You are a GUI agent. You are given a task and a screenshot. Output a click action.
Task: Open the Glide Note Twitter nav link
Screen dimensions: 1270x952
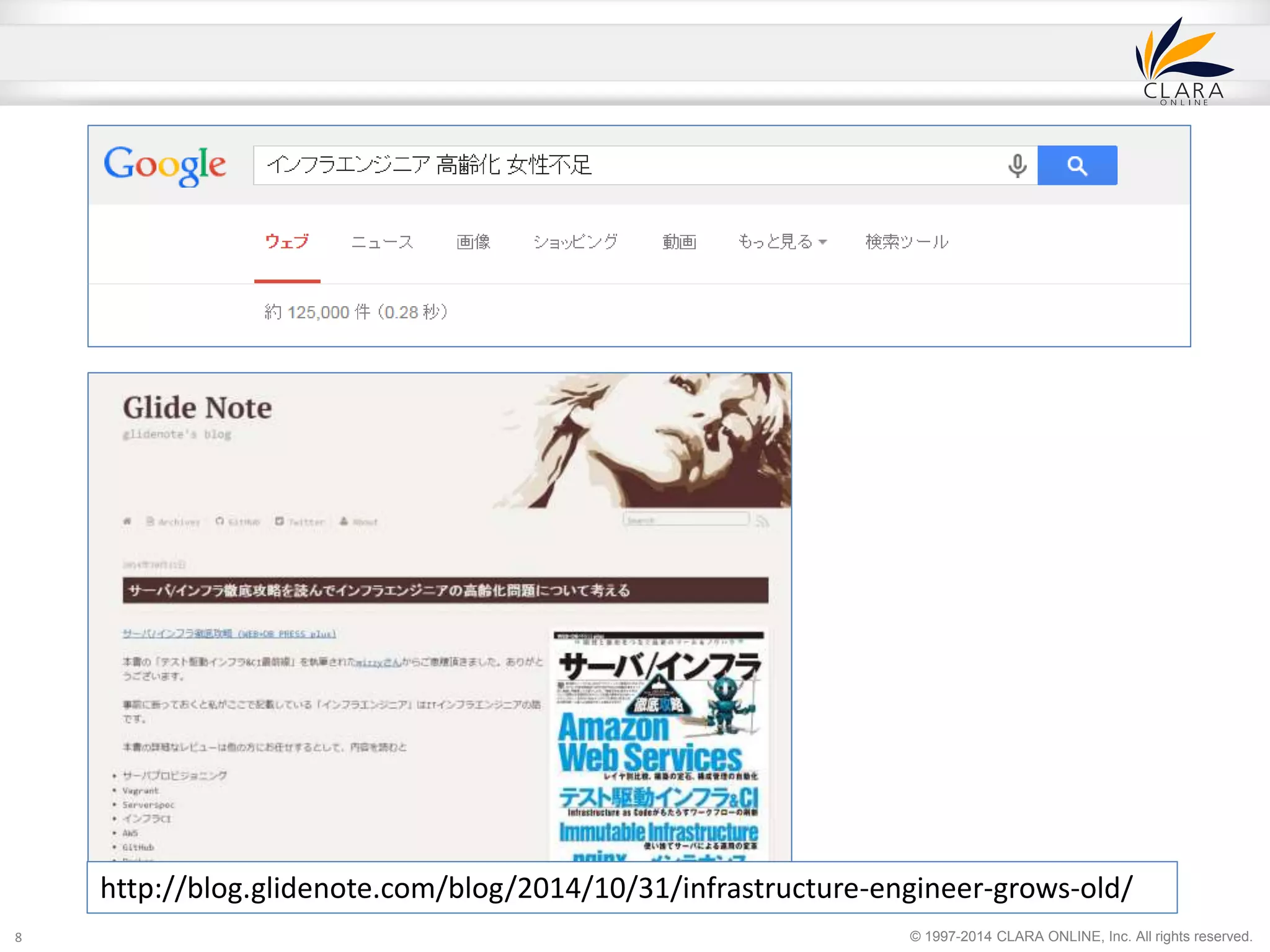300,522
